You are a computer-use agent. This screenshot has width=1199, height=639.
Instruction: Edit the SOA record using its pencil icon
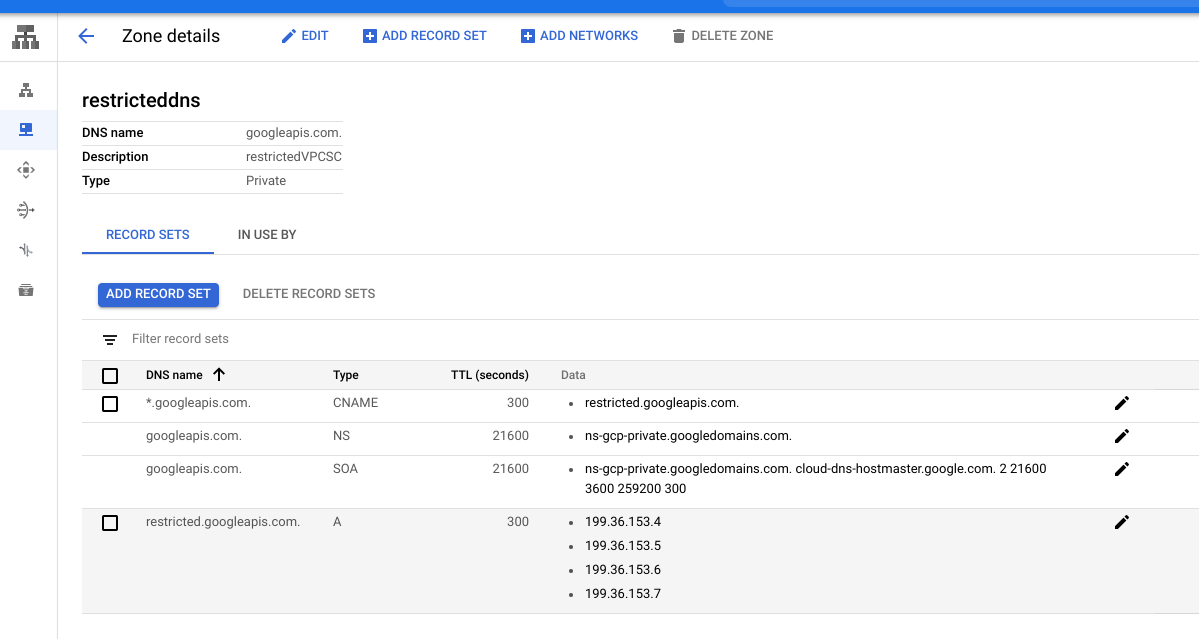click(x=1121, y=468)
